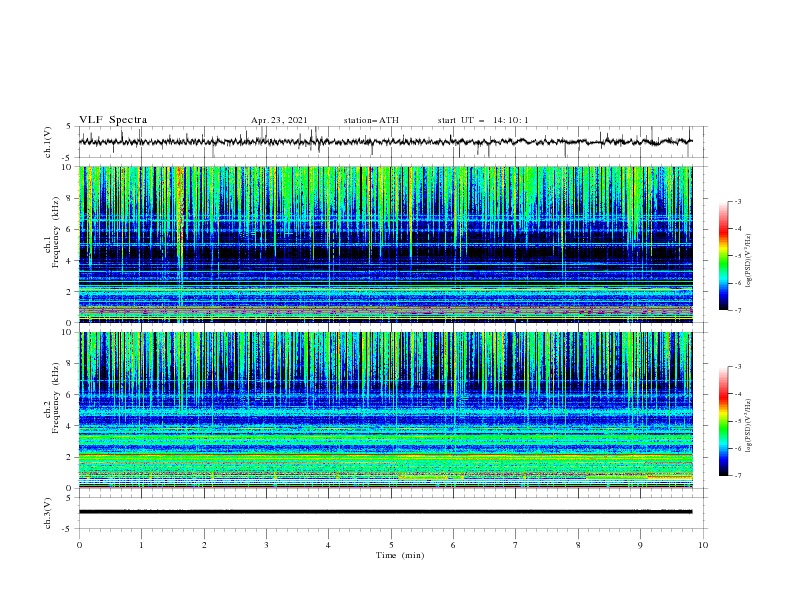The height and width of the screenshot is (612, 792).
Task: Click the ch.1 spectrogram color scale bar
Action: click(x=723, y=256)
